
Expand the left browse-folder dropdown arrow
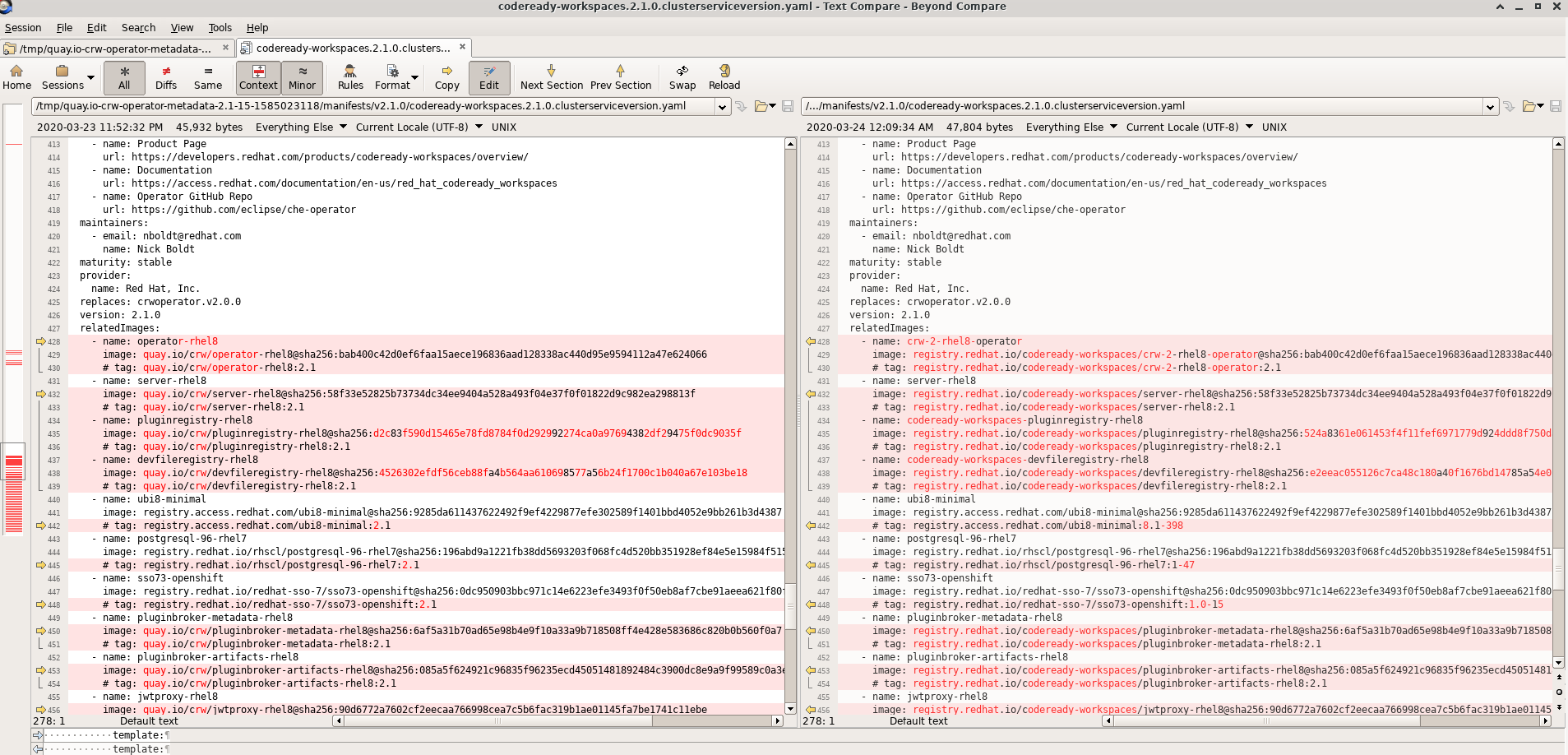point(773,106)
